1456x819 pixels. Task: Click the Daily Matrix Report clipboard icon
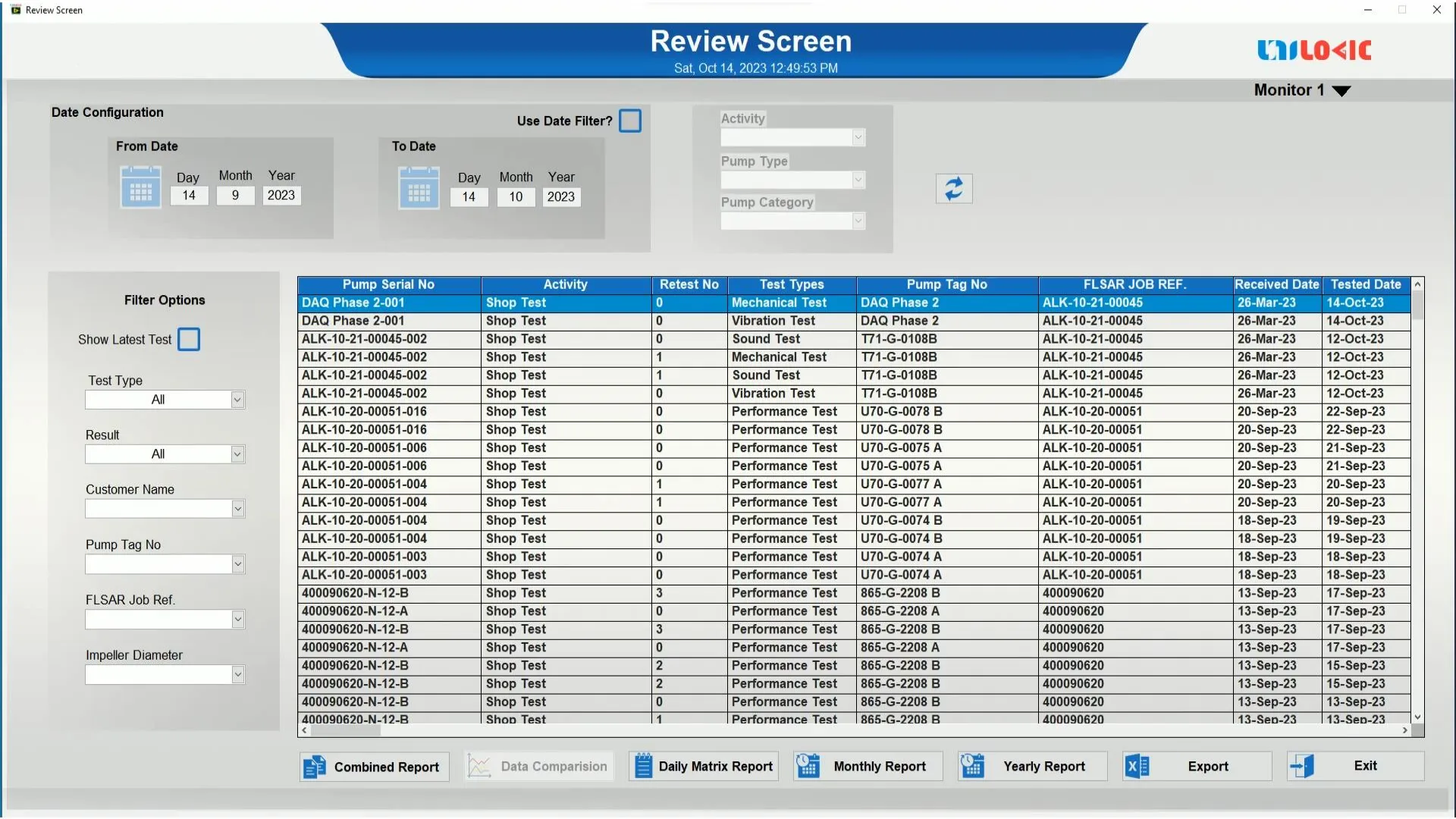pos(643,766)
